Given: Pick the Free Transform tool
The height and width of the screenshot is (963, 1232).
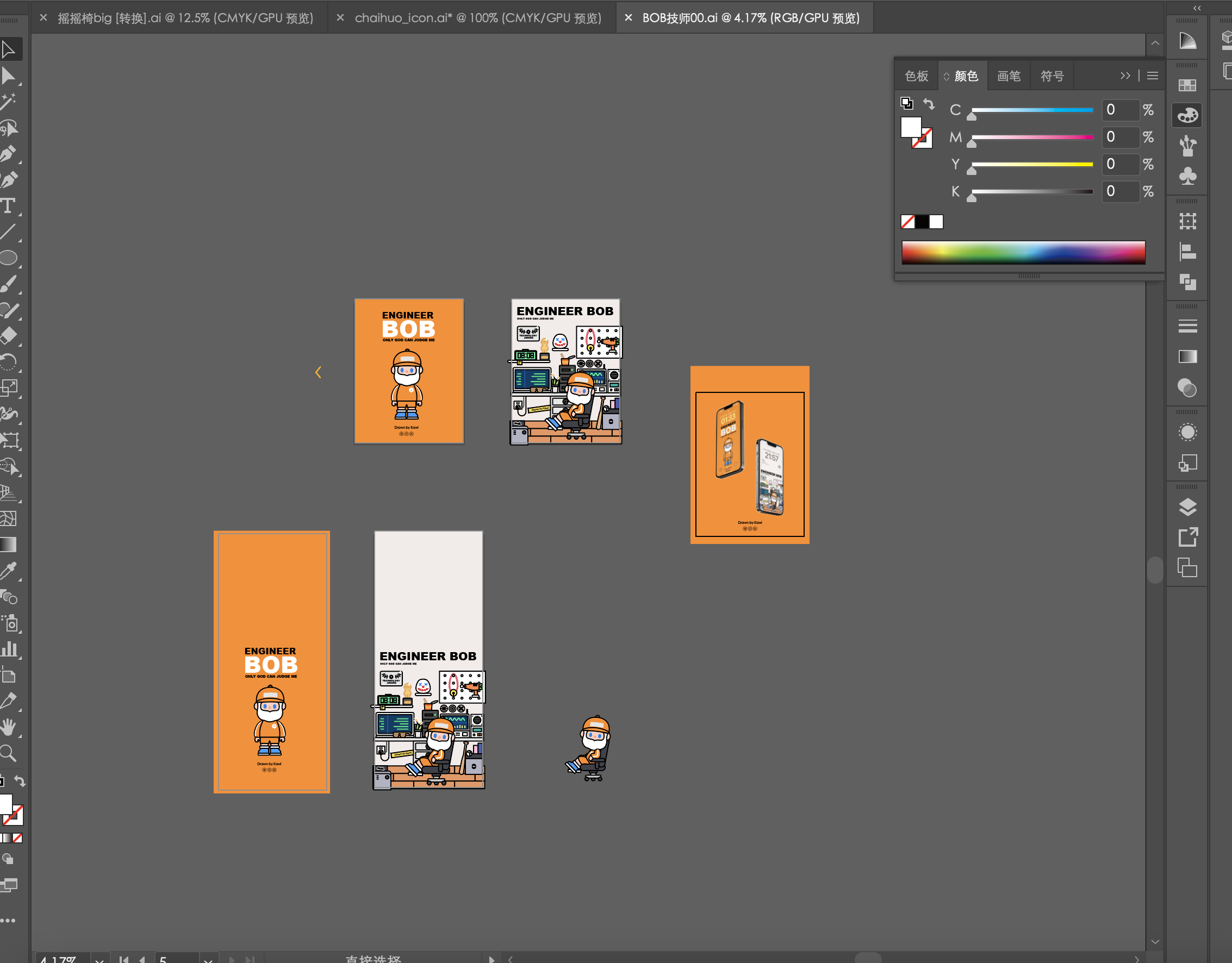Looking at the screenshot, I should 9,440.
